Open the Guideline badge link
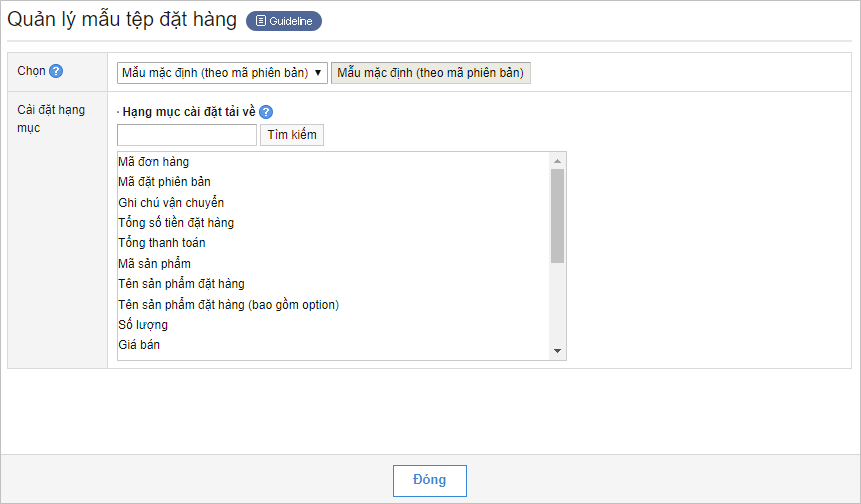The height and width of the screenshot is (504, 861). coord(284,20)
